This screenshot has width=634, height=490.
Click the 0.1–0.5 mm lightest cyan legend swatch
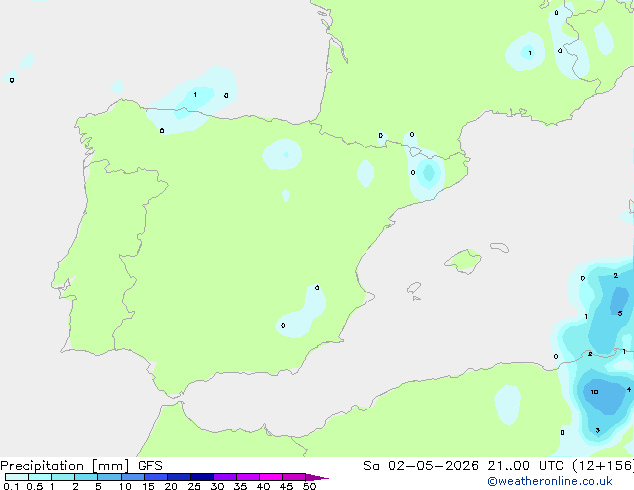[17, 477]
